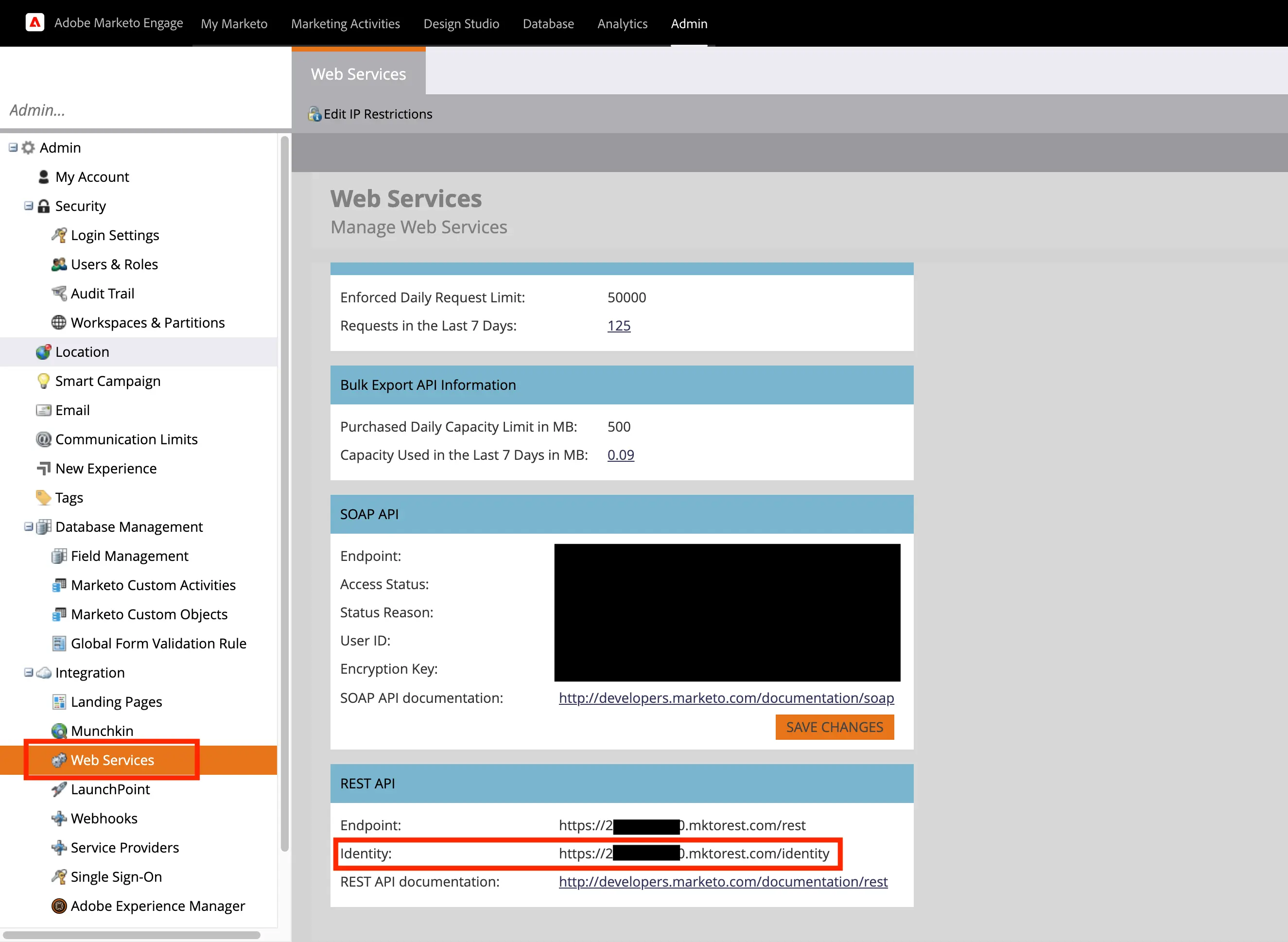Open the Marketing Activities menu
1288x942 pixels.
click(345, 24)
